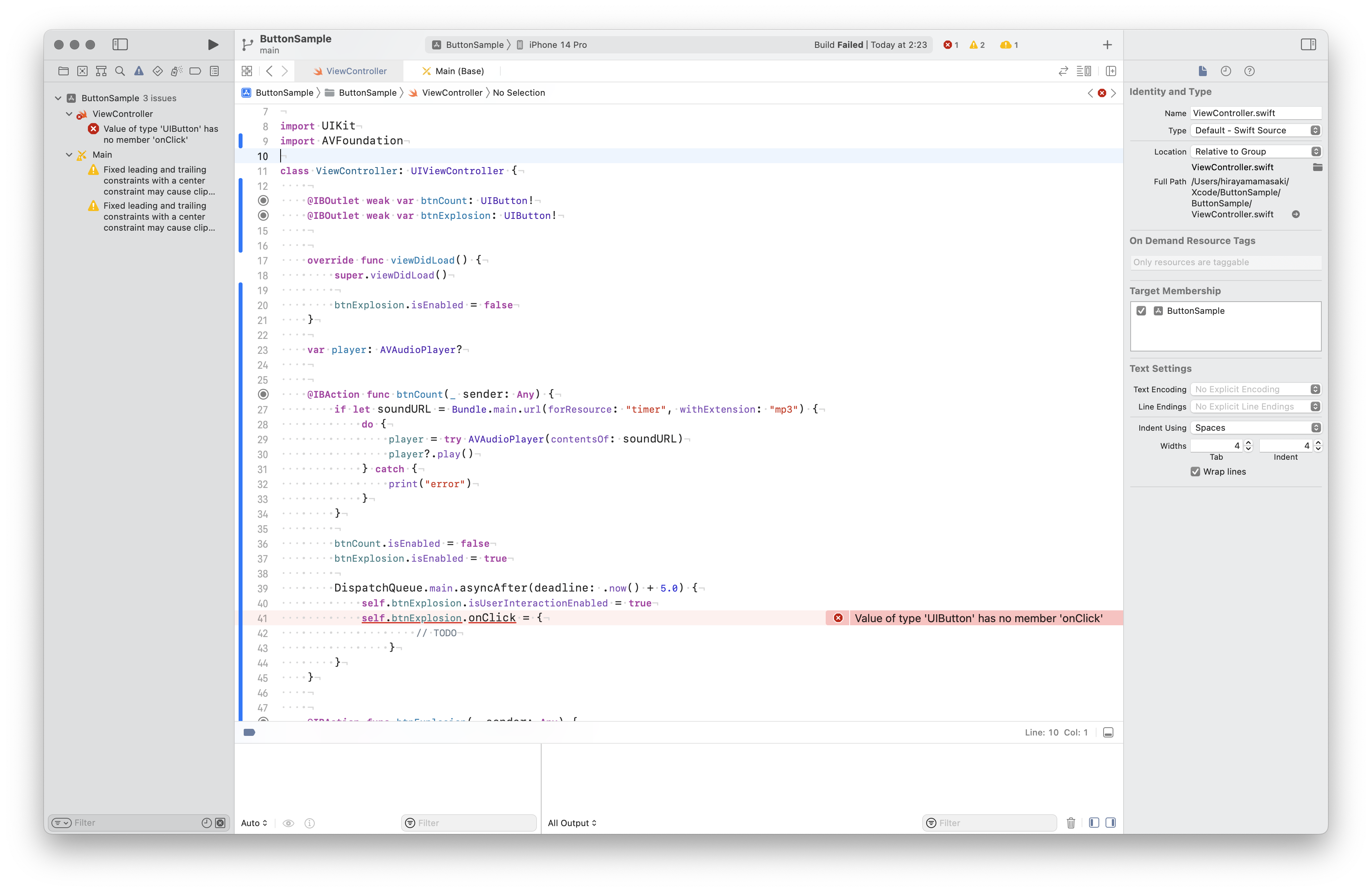Hide the right inspector panel
The width and height of the screenshot is (1372, 892).
pyautogui.click(x=1308, y=44)
